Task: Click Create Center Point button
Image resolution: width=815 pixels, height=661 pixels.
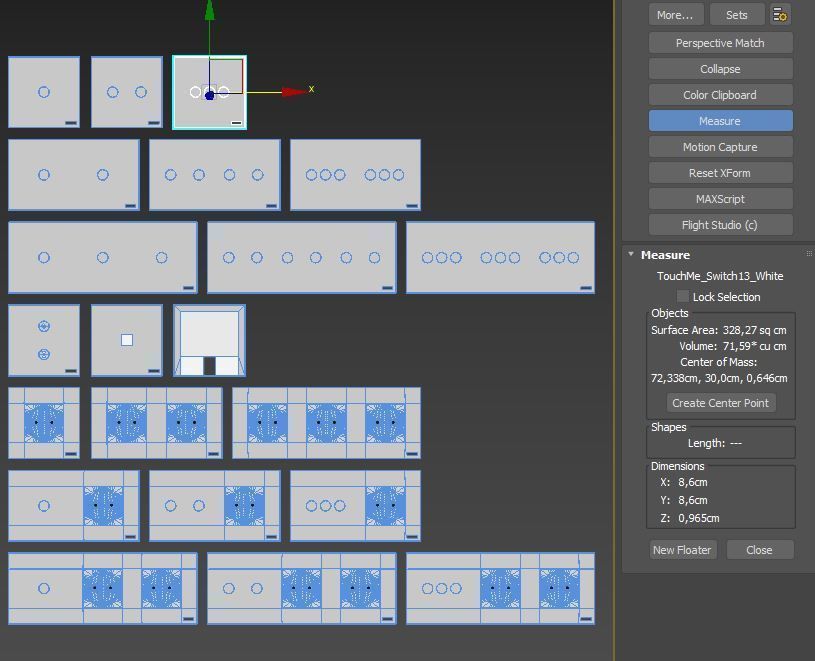Action: [720, 403]
